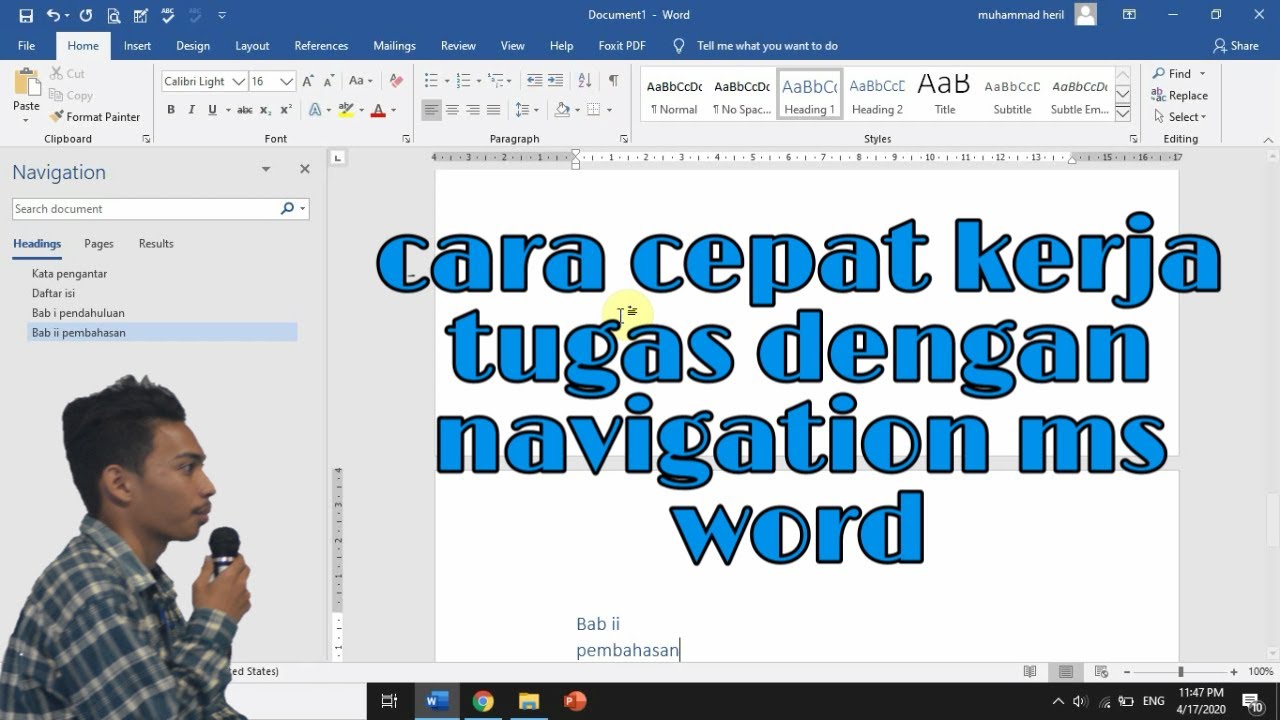The width and height of the screenshot is (1280, 720).
Task: Open Print Preview from quick access toolbar
Action: tap(113, 15)
